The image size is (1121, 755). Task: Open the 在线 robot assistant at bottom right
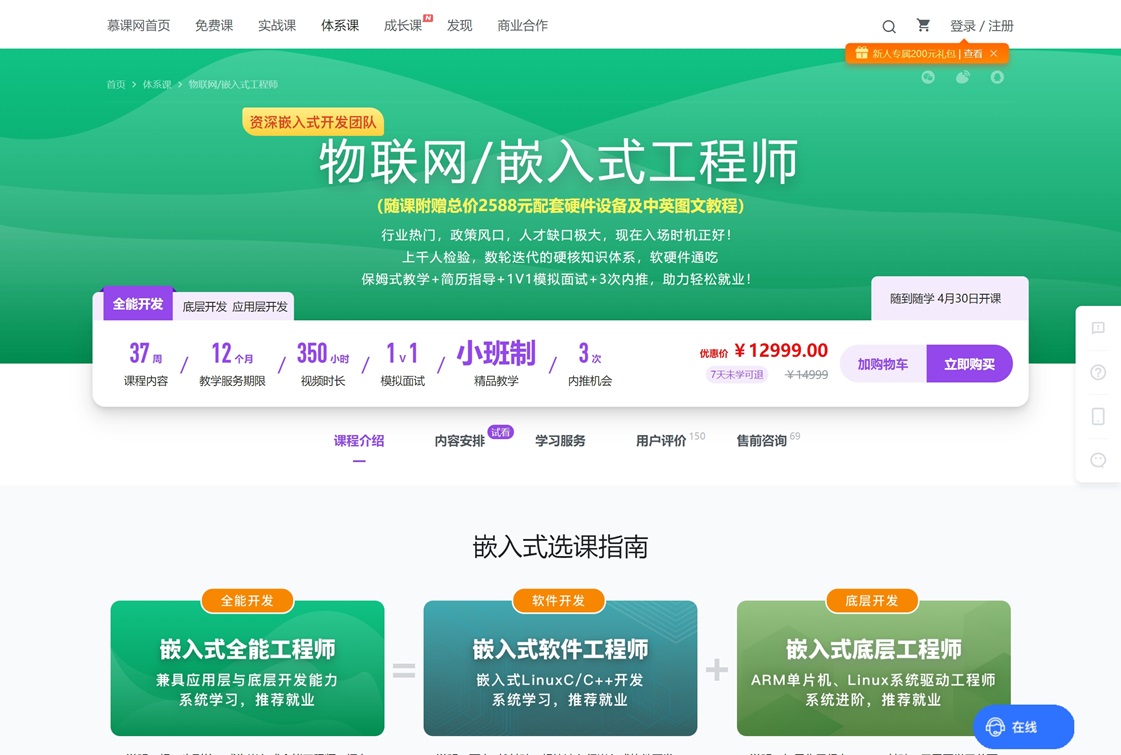point(1021,727)
